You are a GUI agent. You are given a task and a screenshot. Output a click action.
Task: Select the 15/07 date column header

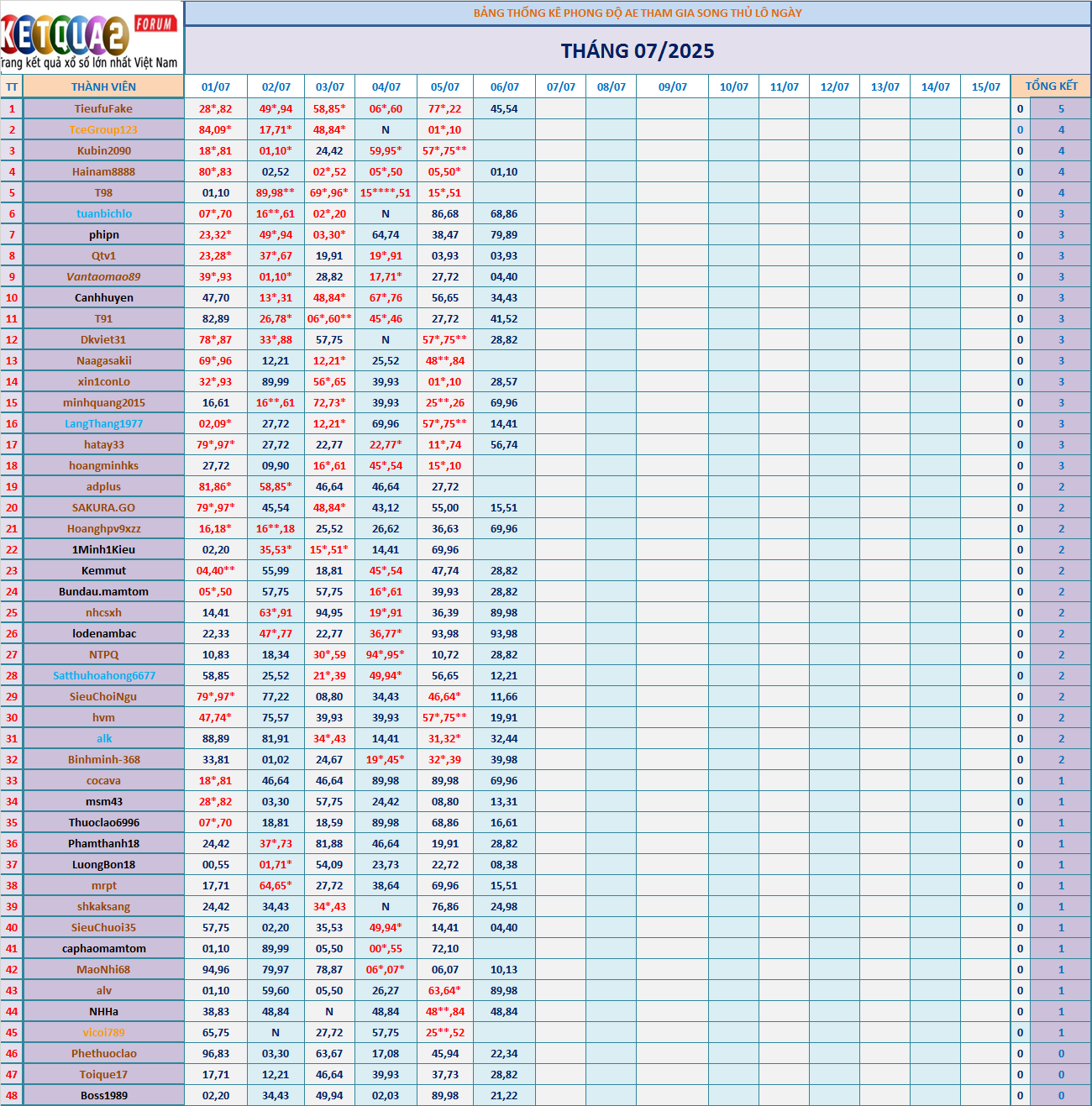coord(985,86)
